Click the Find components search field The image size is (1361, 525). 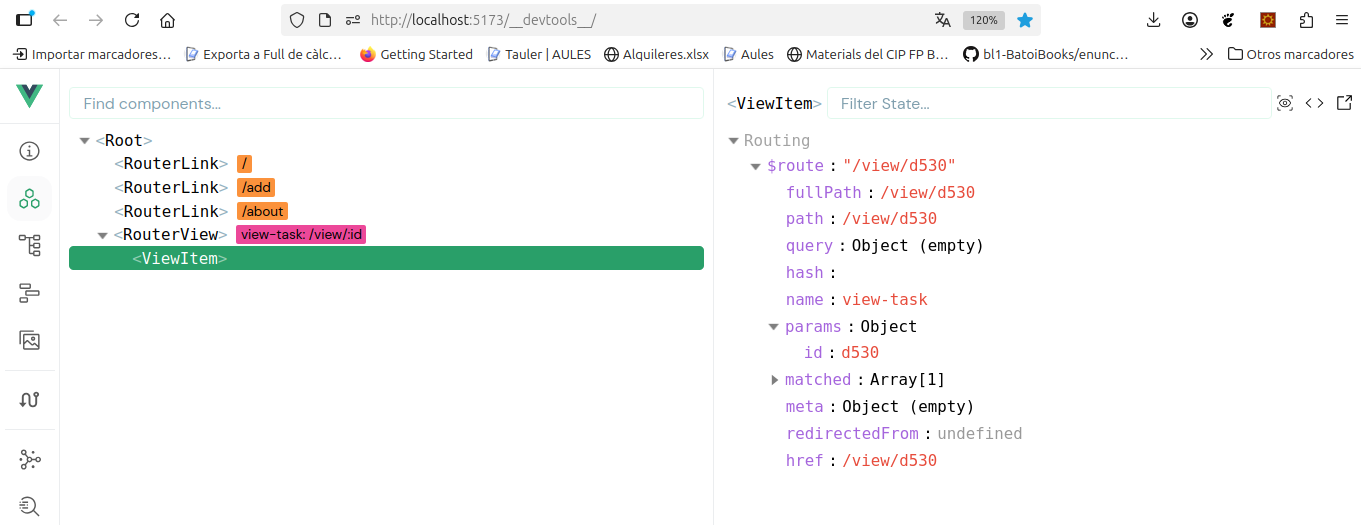click(386, 104)
